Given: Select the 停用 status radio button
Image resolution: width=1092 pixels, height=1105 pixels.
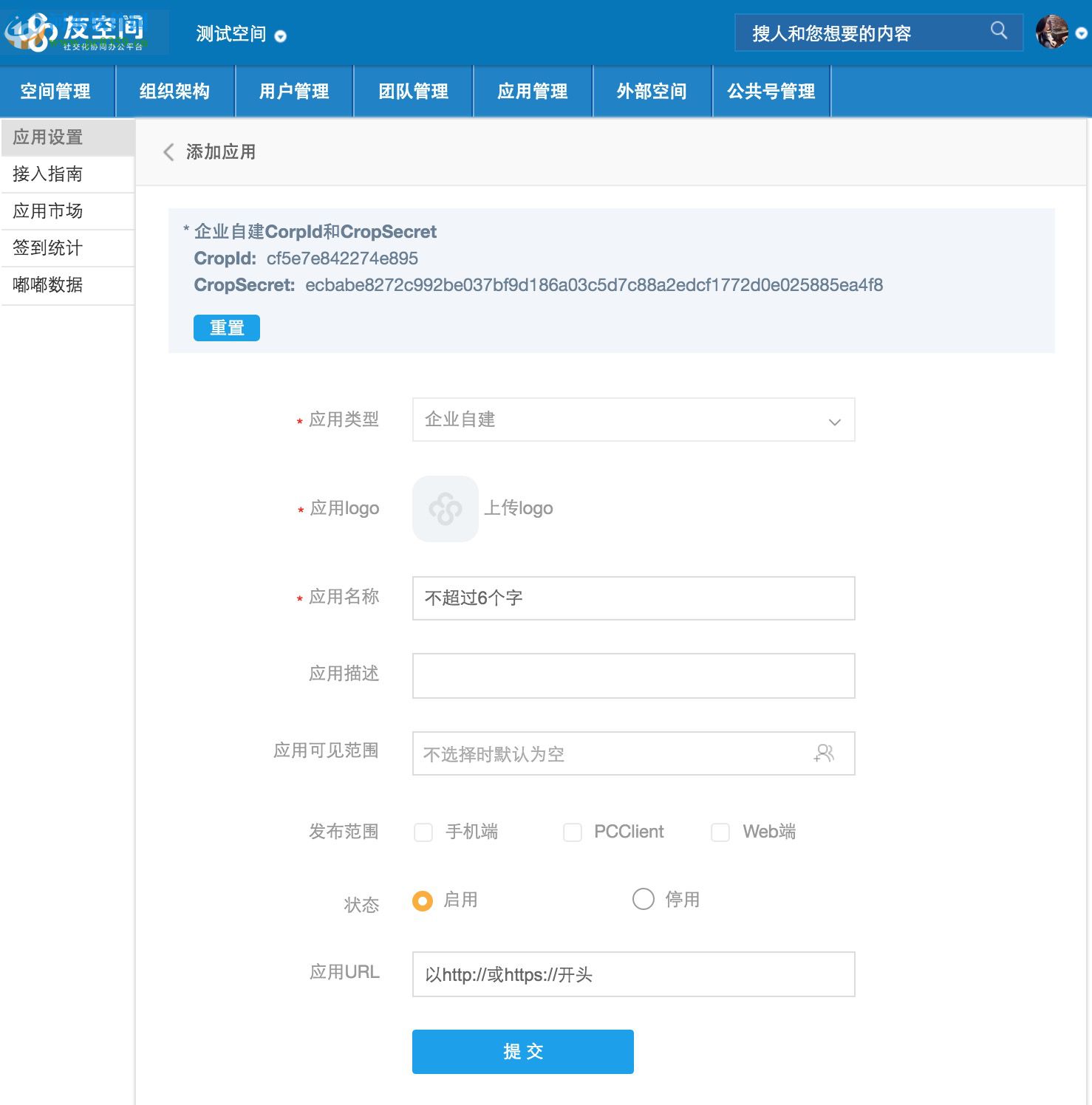Looking at the screenshot, I should (x=643, y=900).
